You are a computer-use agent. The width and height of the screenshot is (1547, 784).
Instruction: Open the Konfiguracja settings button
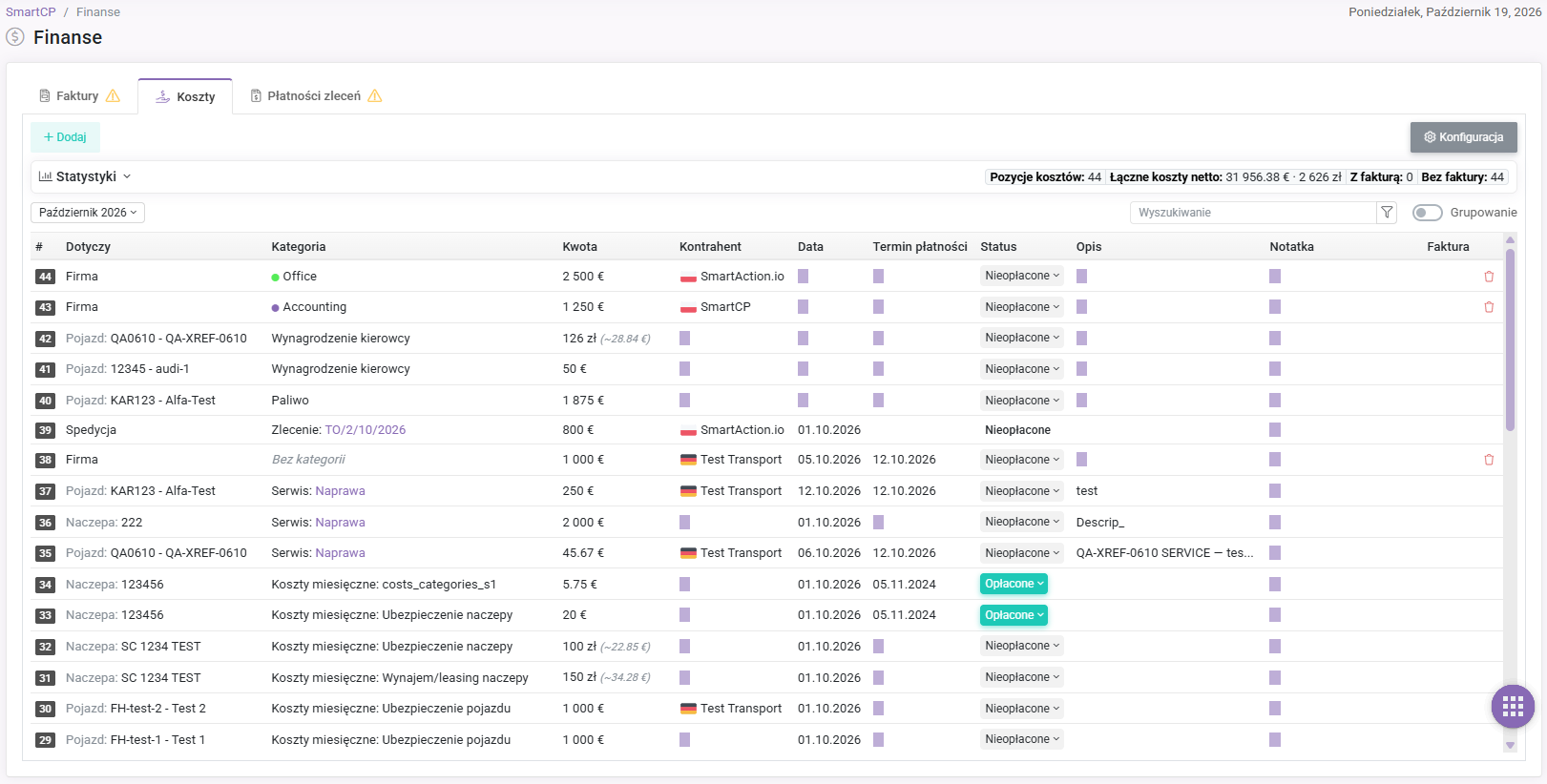pyautogui.click(x=1464, y=137)
